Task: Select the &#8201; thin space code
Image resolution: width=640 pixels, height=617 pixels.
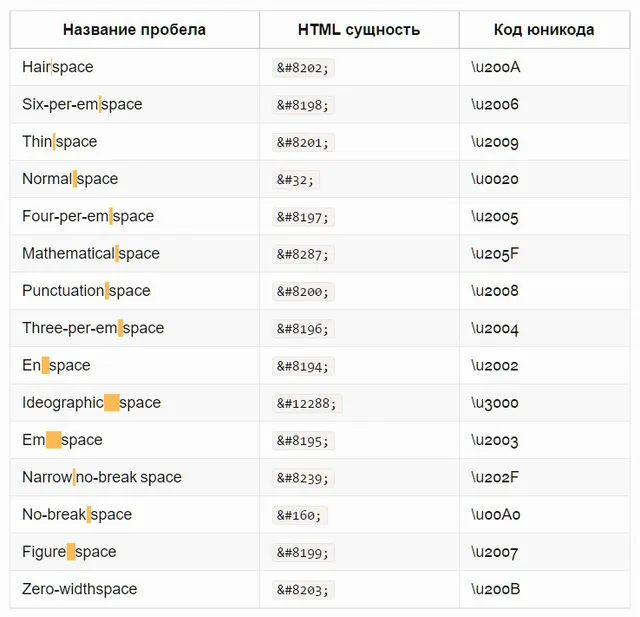Action: [303, 142]
